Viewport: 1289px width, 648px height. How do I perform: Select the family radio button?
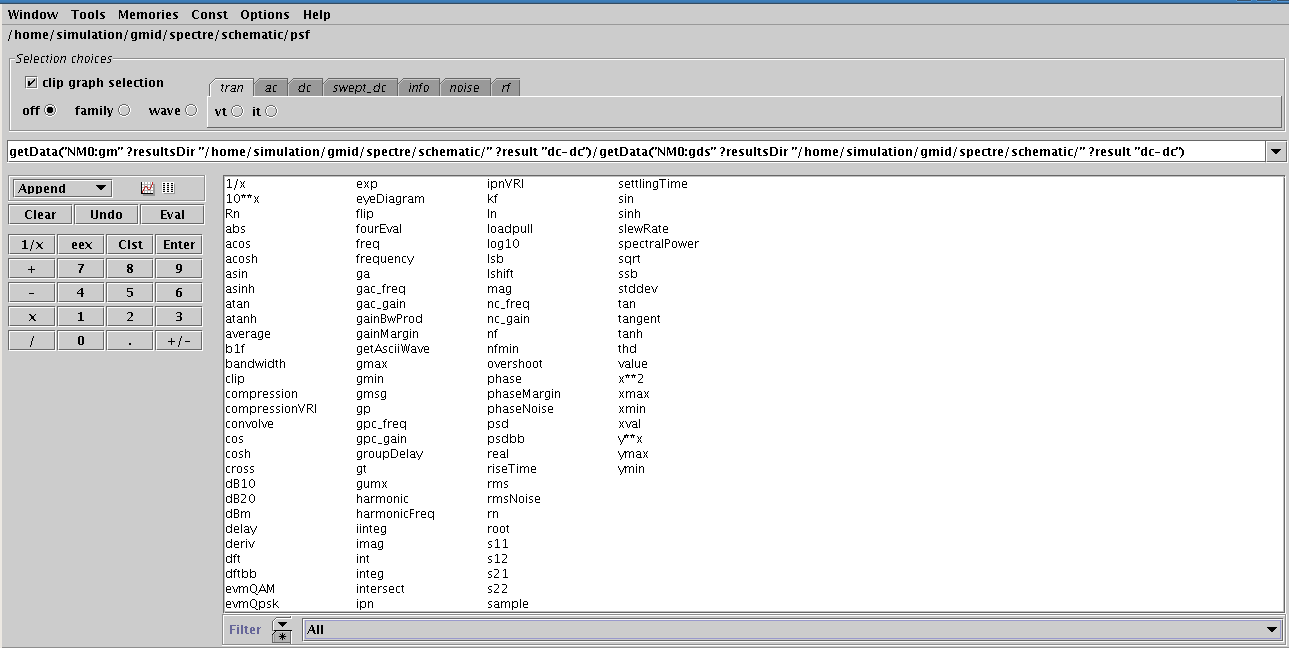pyautogui.click(x=124, y=111)
